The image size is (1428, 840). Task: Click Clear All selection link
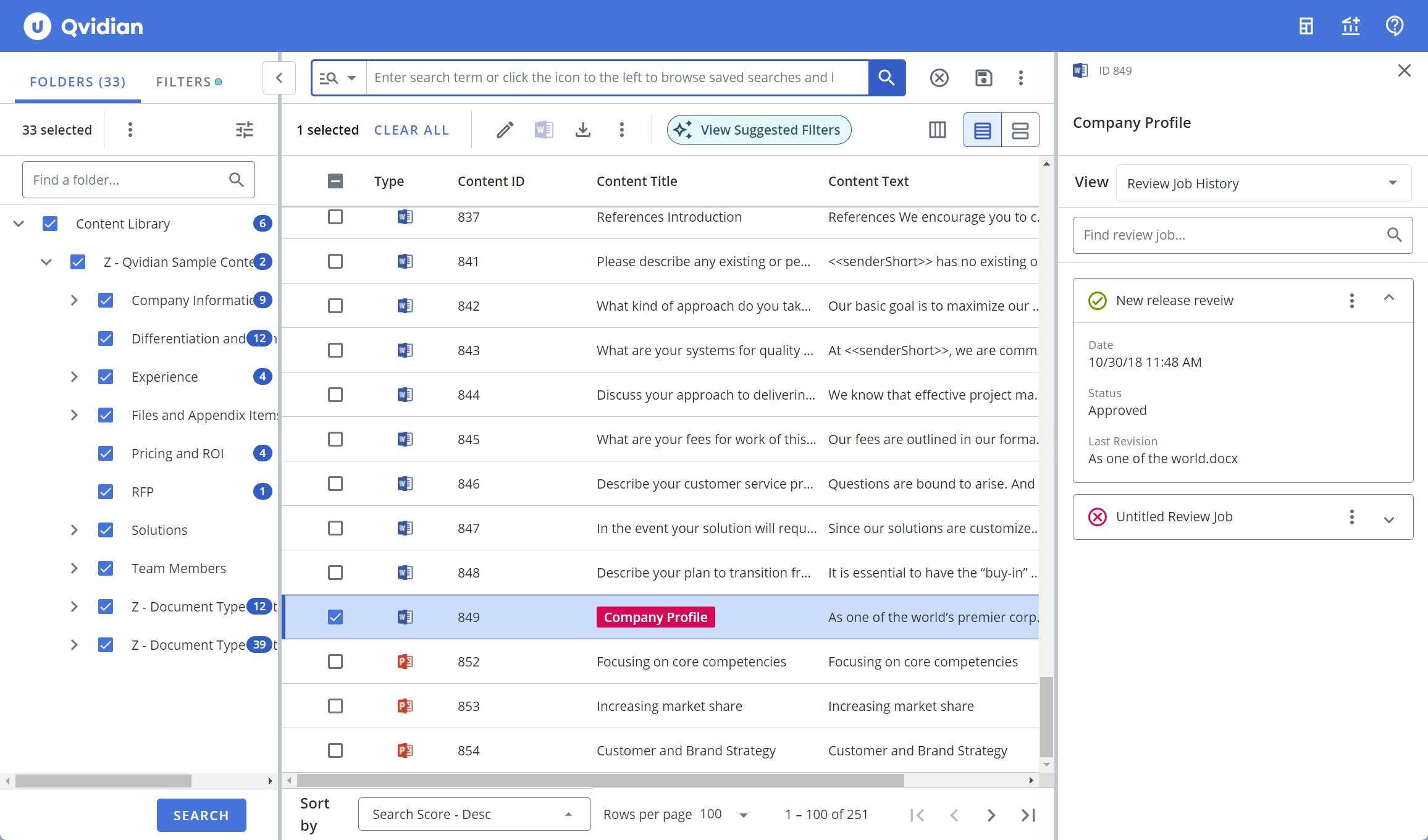pyautogui.click(x=411, y=130)
